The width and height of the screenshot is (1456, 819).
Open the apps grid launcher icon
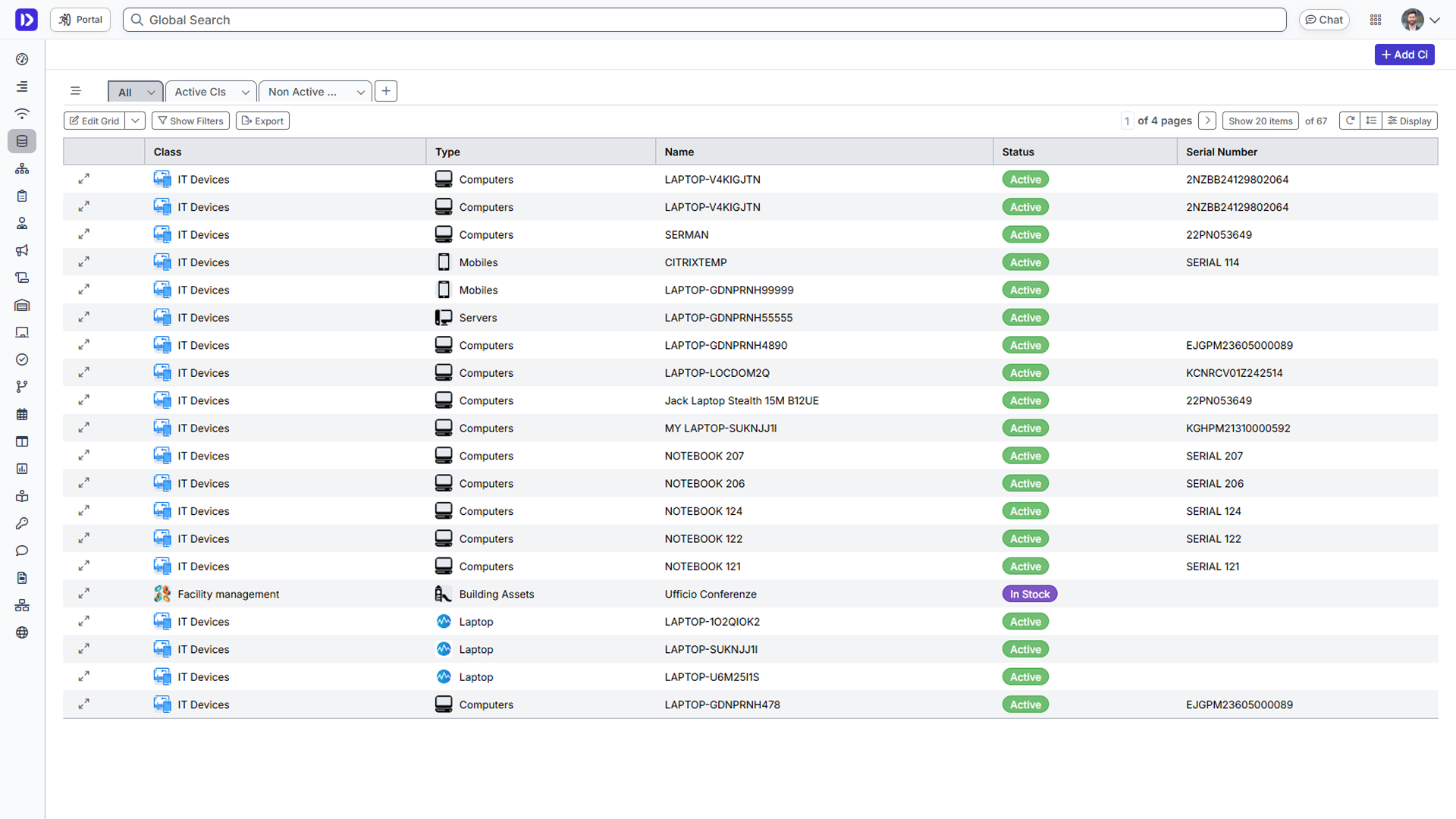pyautogui.click(x=1376, y=20)
